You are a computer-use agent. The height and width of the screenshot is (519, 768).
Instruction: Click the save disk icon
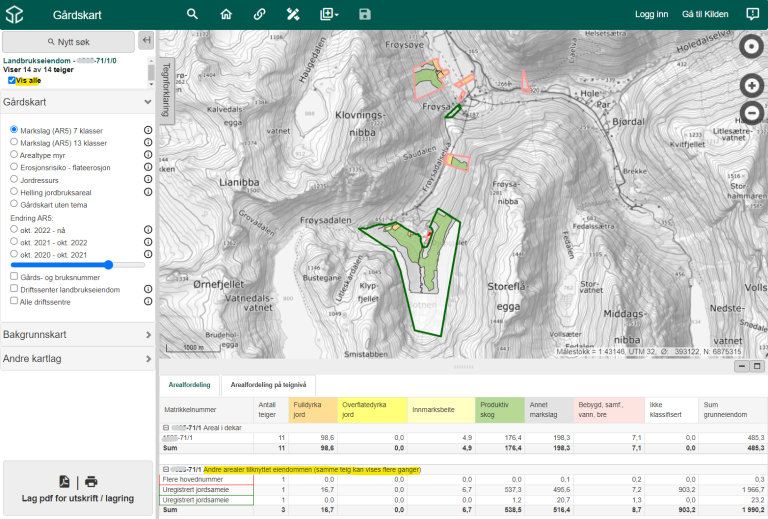click(365, 14)
